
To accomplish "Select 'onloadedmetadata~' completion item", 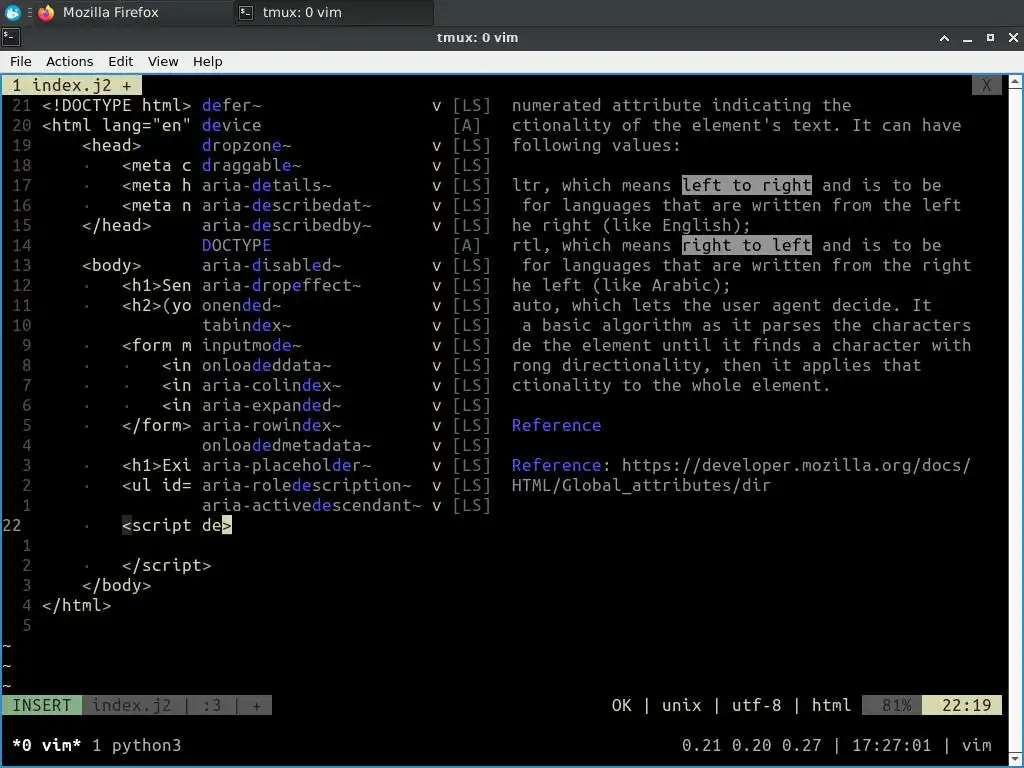I will pyautogui.click(x=286, y=445).
